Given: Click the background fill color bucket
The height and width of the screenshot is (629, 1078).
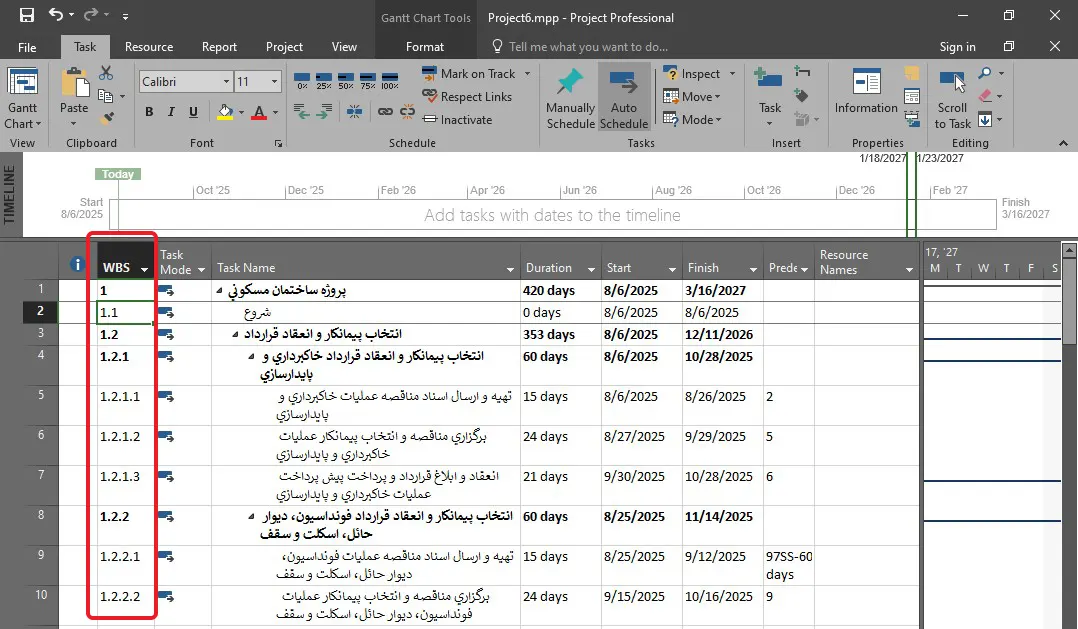Looking at the screenshot, I should (x=225, y=112).
